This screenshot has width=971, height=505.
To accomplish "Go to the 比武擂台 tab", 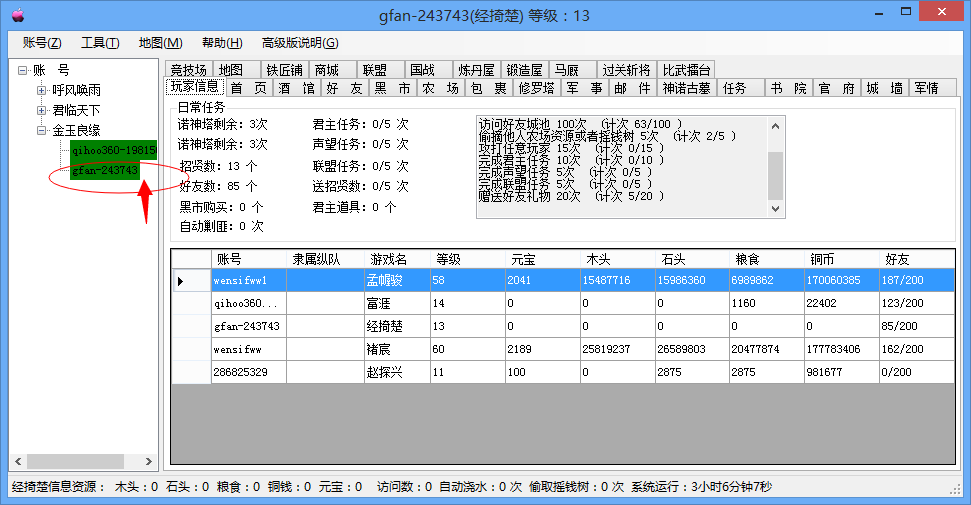I will pos(687,70).
